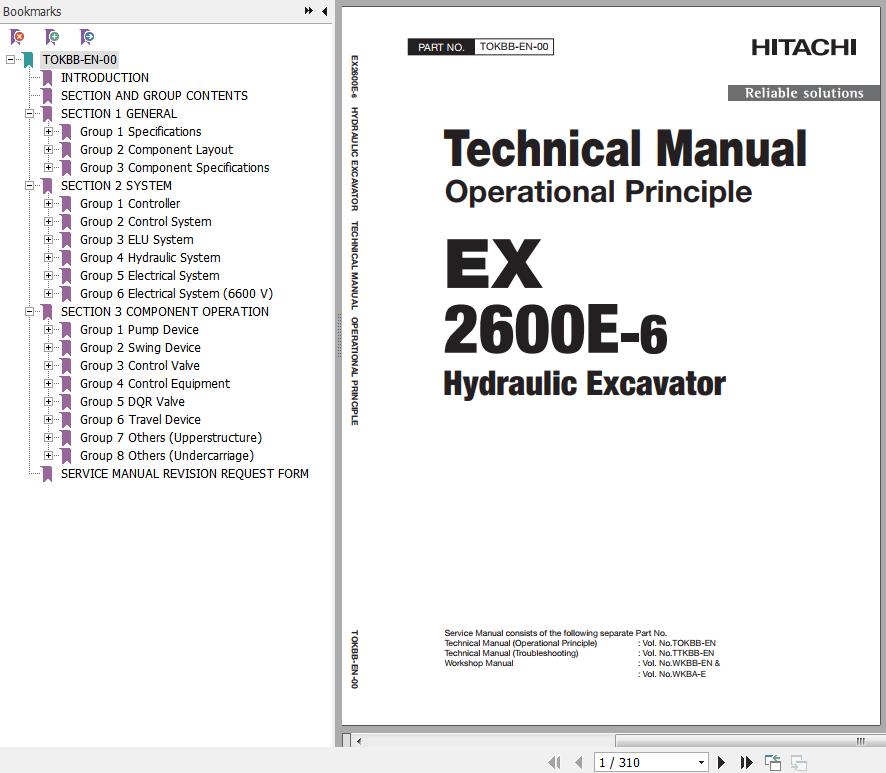
Task: Collapse the Bookmarks panel with left arrow
Action: [x=324, y=11]
